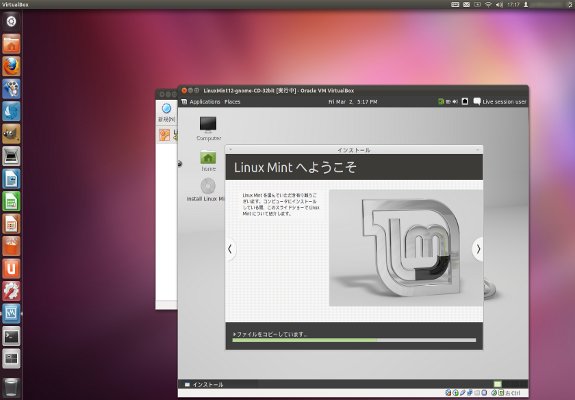Viewport: 575px width, 400px height.
Task: Open the Home Folder launcher icon
Action: pos(11,44)
